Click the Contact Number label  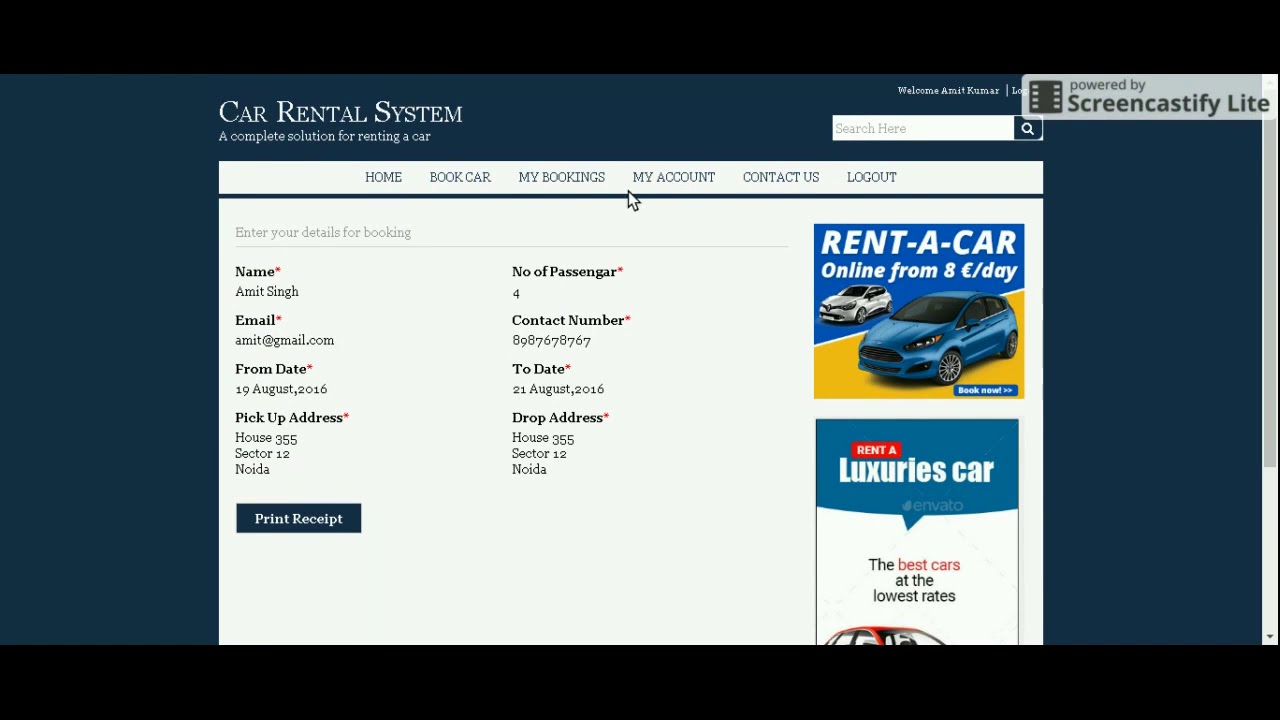click(x=571, y=320)
